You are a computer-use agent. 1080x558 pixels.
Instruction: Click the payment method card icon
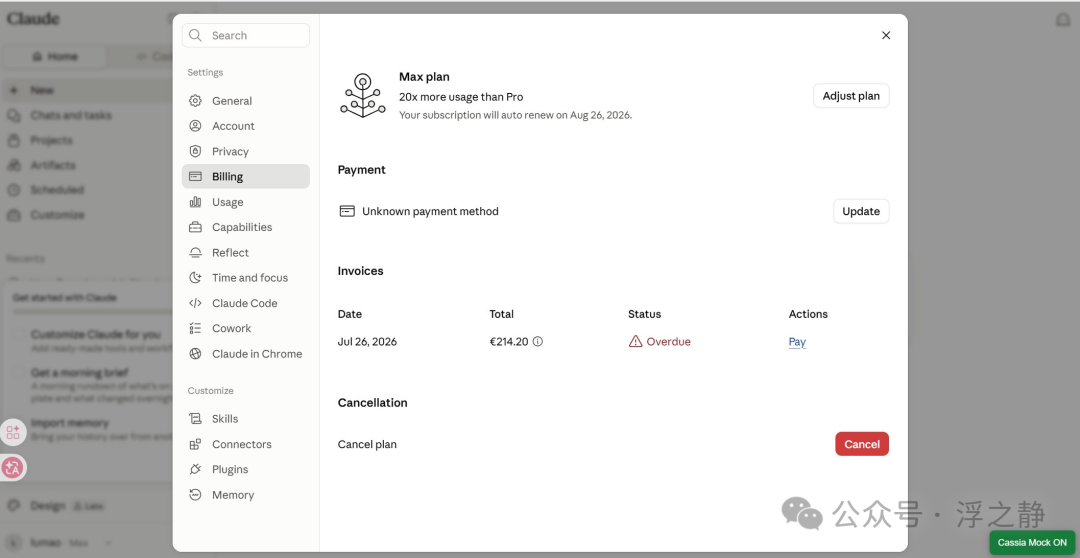point(347,211)
